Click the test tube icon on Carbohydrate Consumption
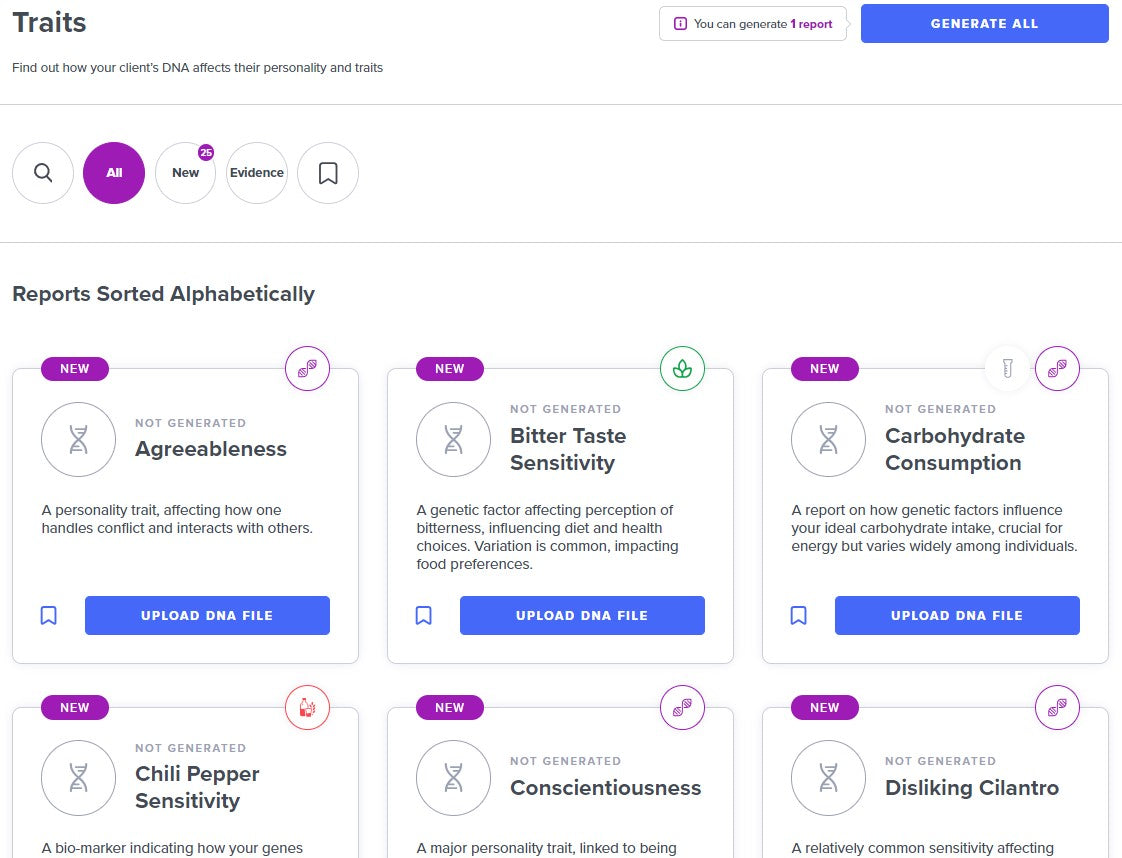The height and width of the screenshot is (858, 1122). point(1007,368)
